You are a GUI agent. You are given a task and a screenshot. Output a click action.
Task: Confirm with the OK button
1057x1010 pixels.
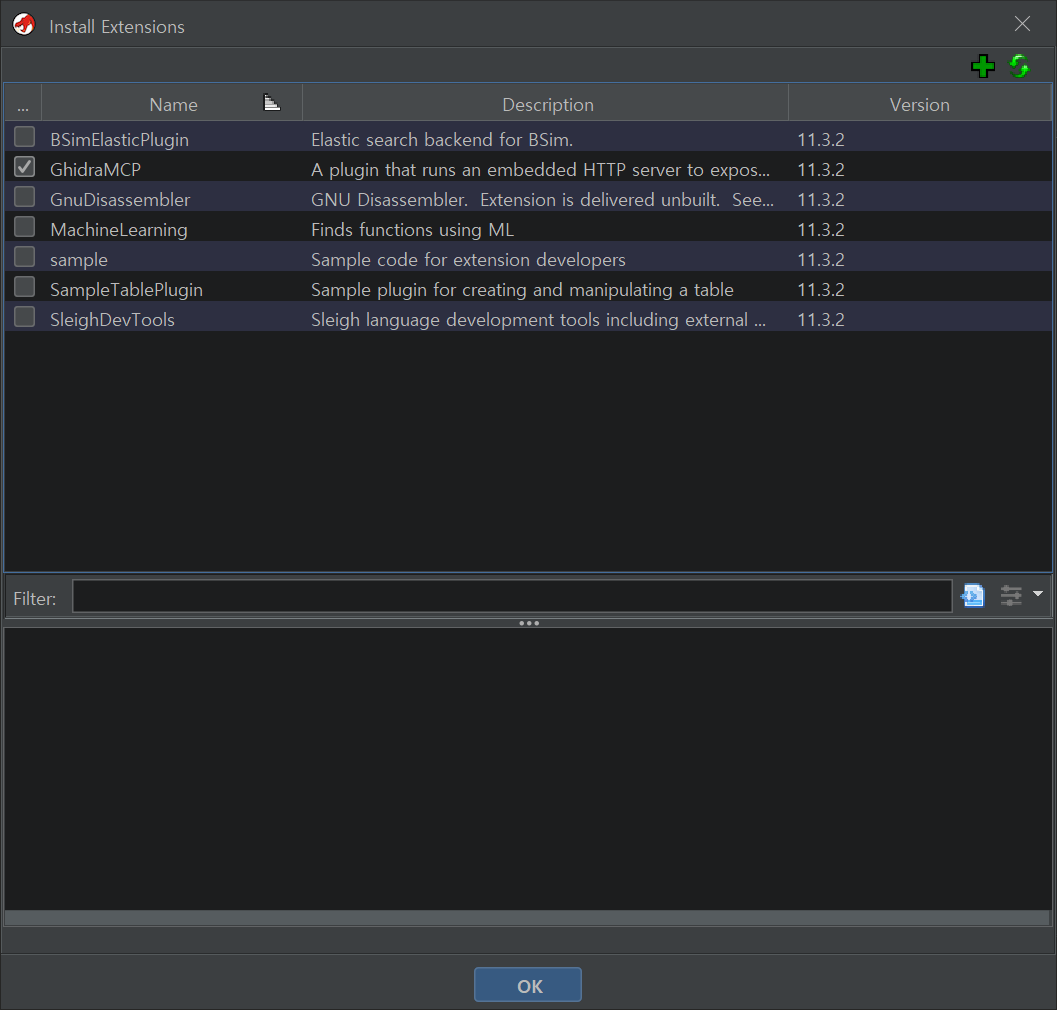(x=528, y=985)
